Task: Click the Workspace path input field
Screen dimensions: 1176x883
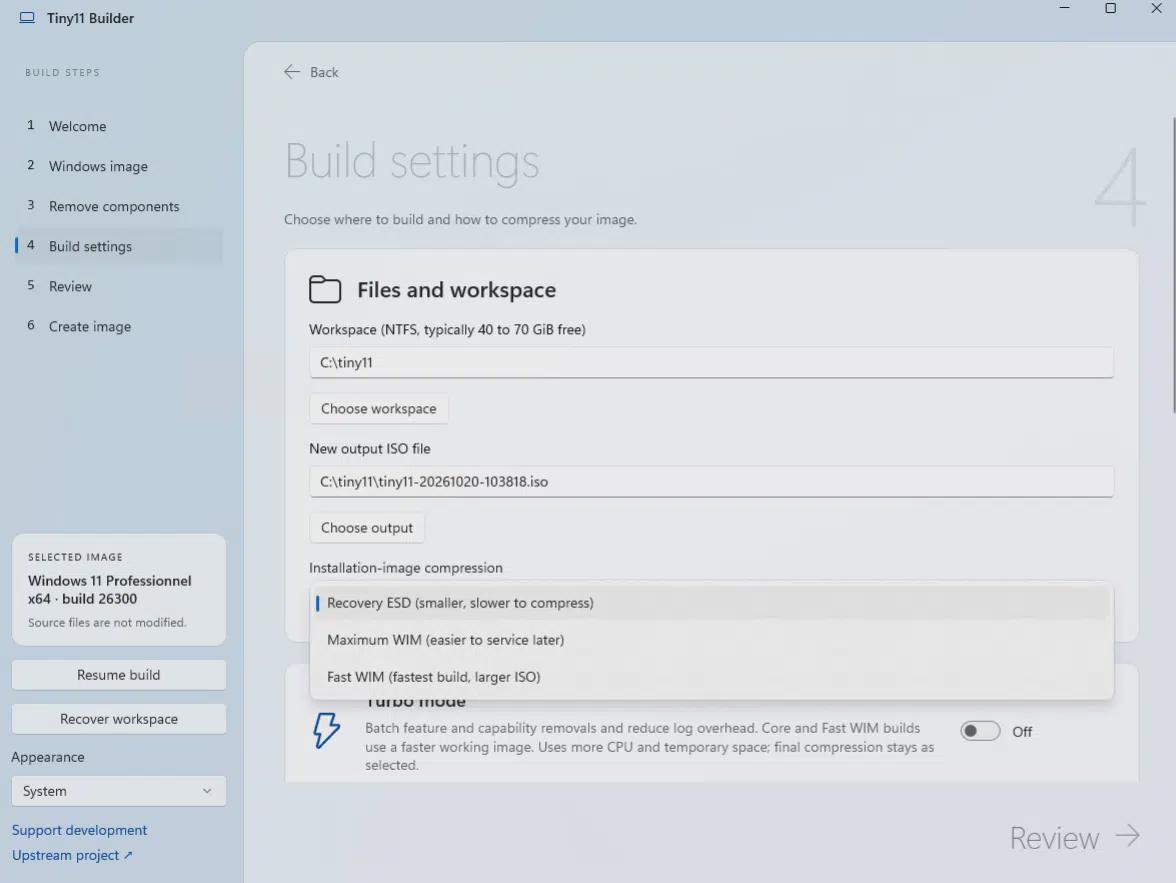Action: [711, 362]
